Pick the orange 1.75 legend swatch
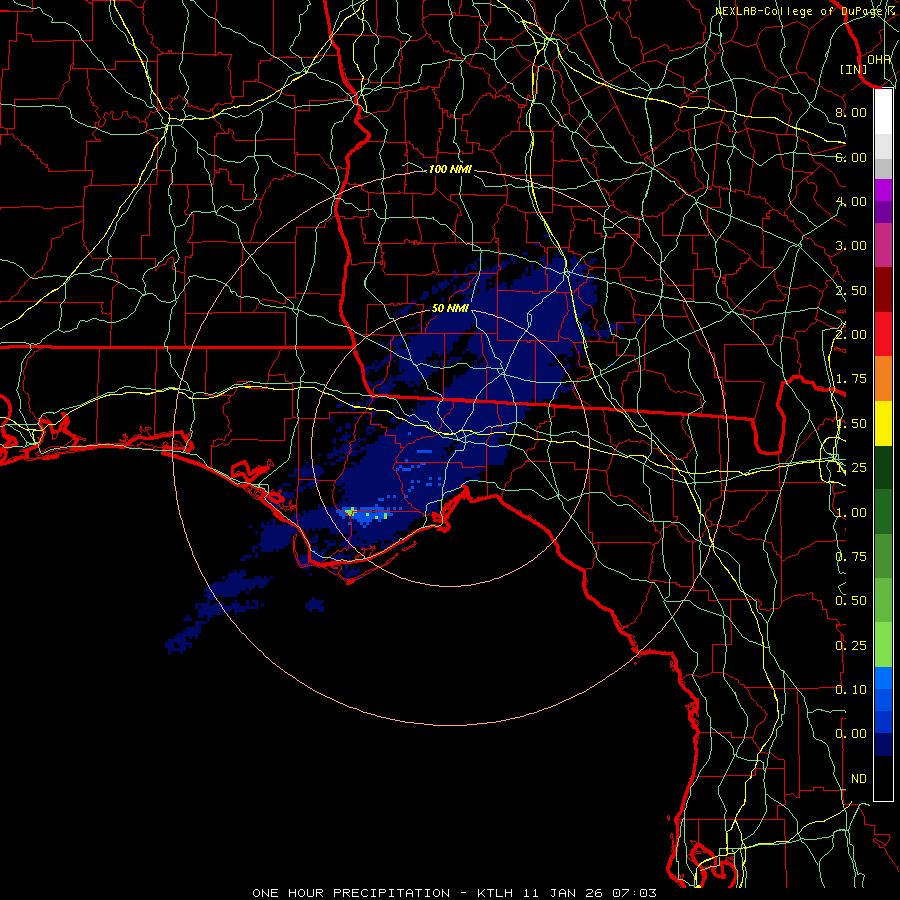This screenshot has width=900, height=900. [883, 378]
